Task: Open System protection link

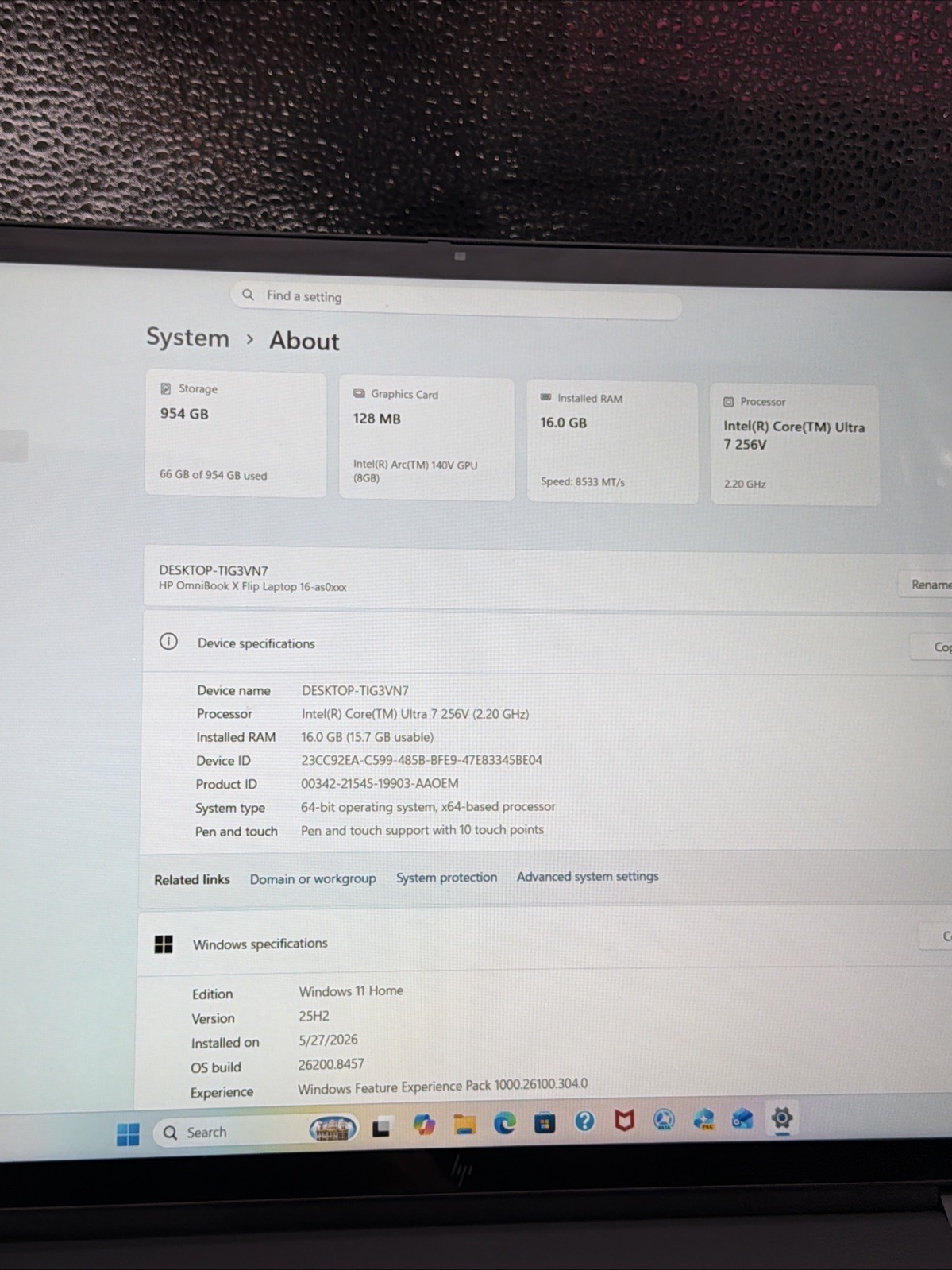Action: [x=446, y=878]
